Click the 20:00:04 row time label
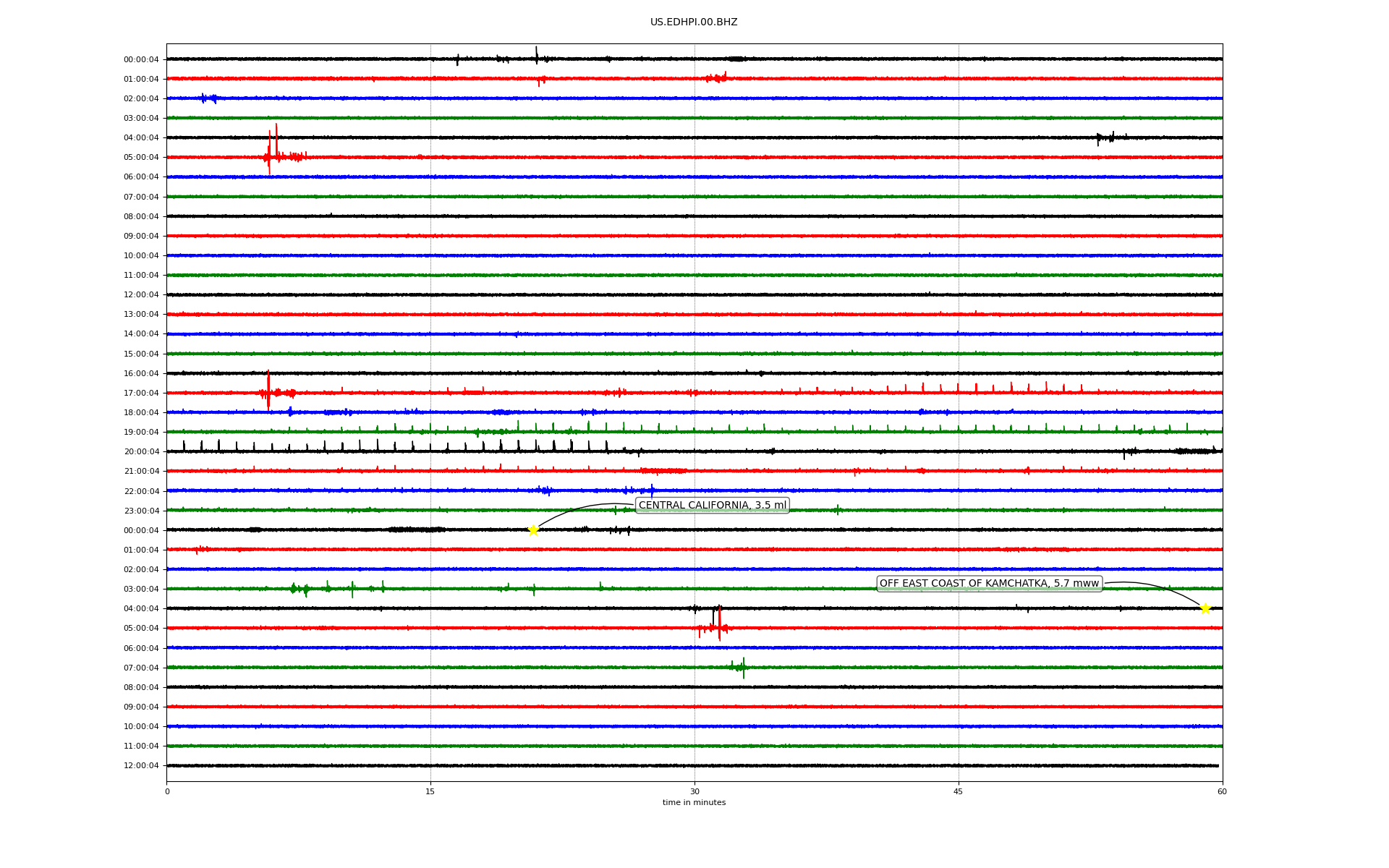The width and height of the screenshot is (1389, 868). pos(141,451)
